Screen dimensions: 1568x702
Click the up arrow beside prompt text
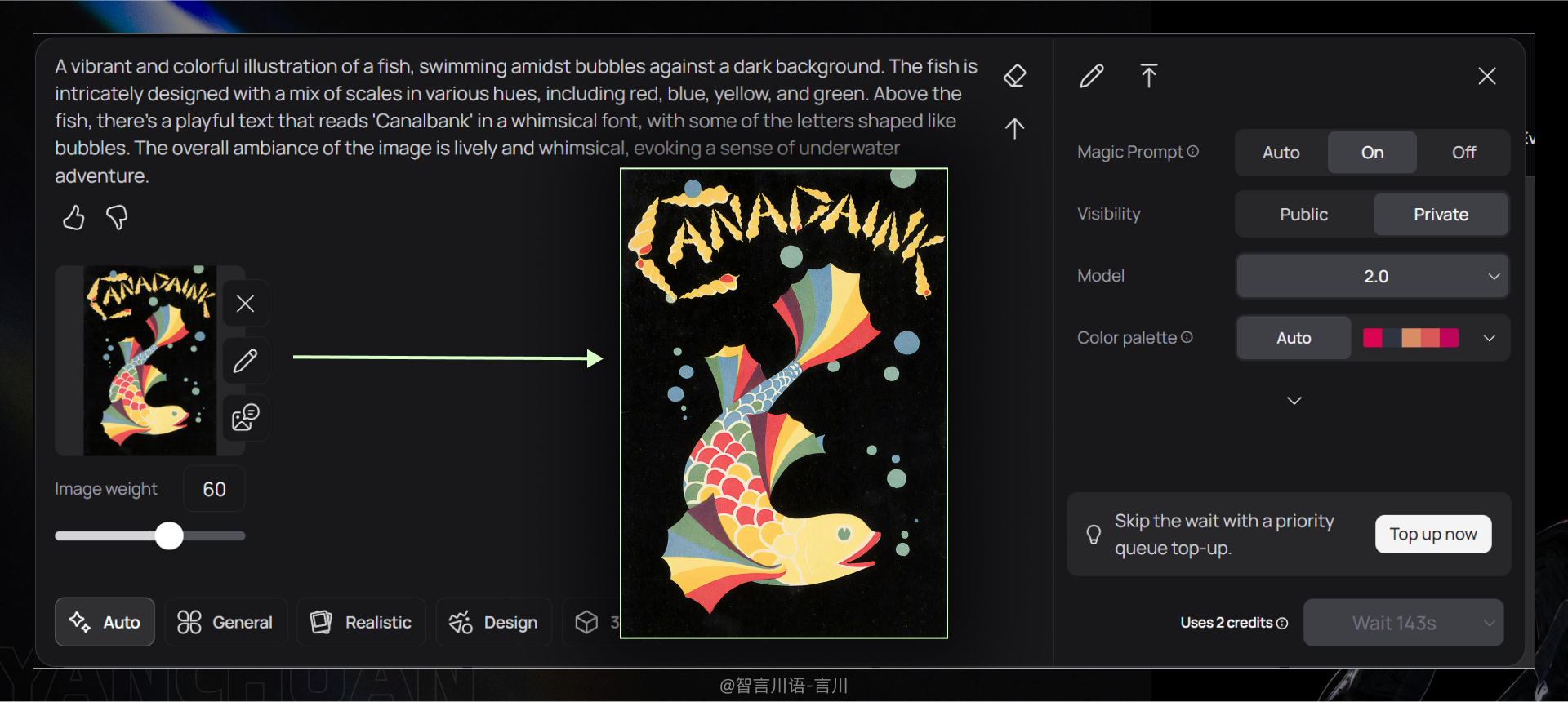[x=1014, y=128]
